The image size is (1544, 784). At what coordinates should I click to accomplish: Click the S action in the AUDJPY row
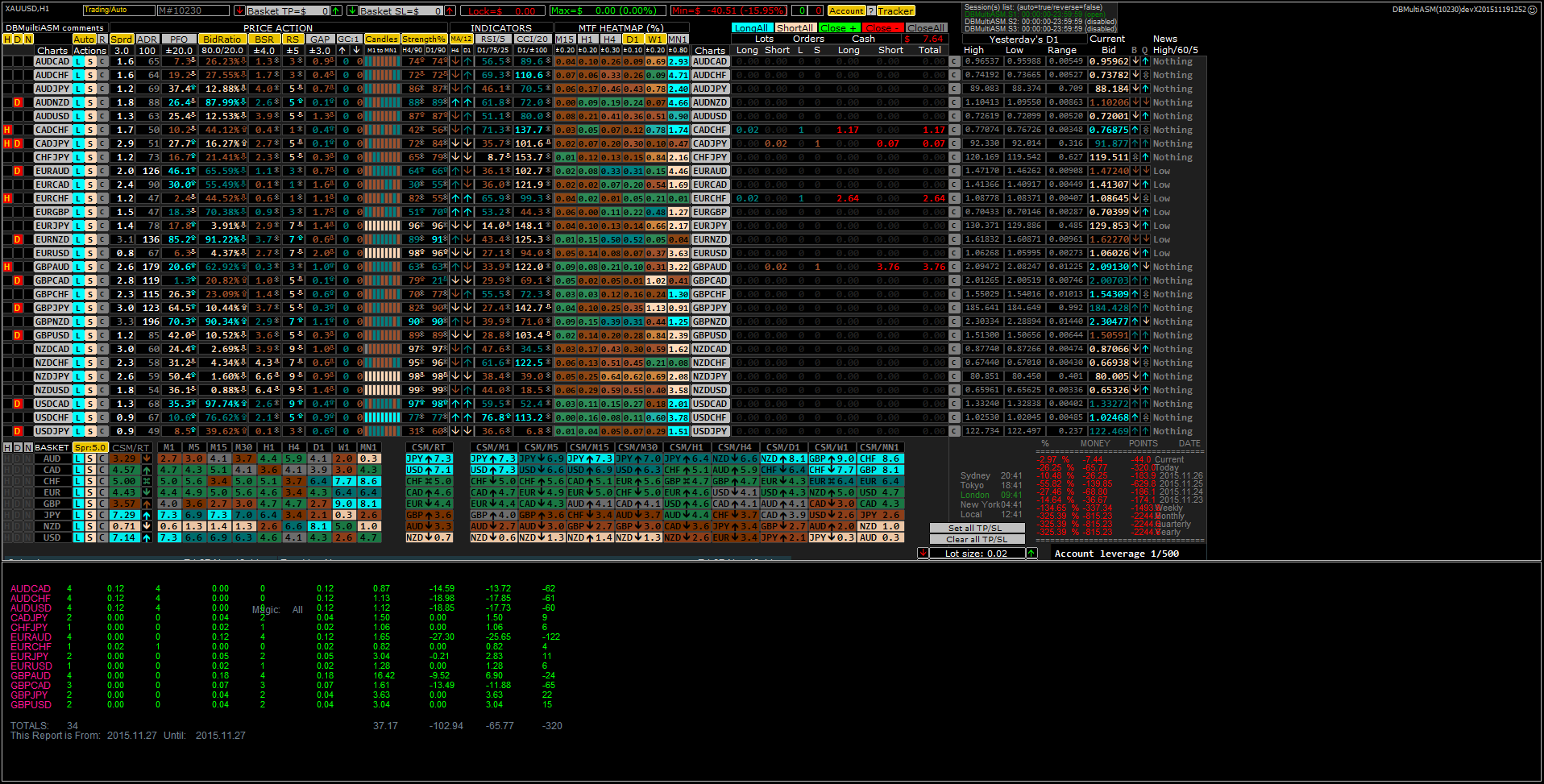click(x=91, y=89)
